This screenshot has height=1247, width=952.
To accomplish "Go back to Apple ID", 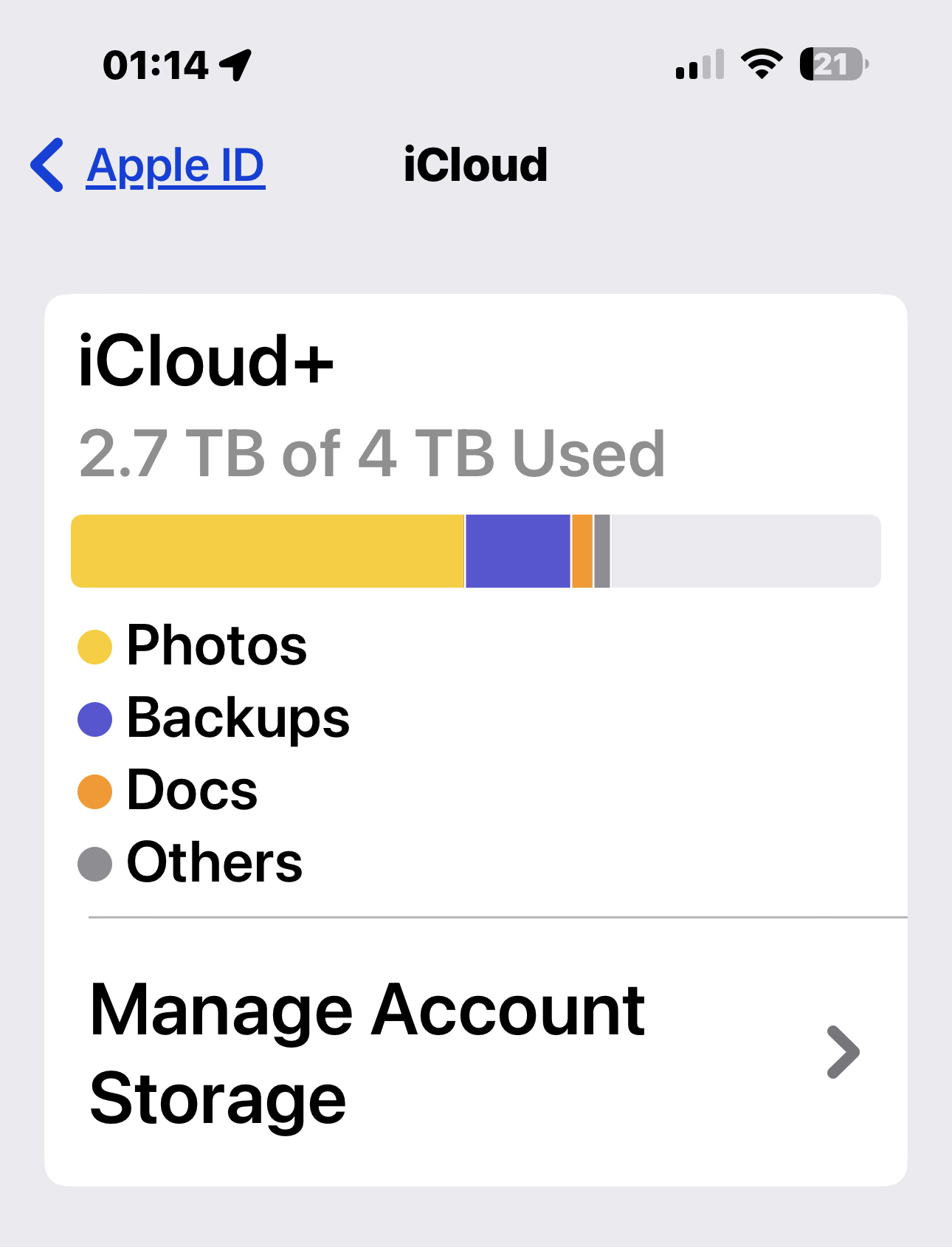I will [x=176, y=165].
